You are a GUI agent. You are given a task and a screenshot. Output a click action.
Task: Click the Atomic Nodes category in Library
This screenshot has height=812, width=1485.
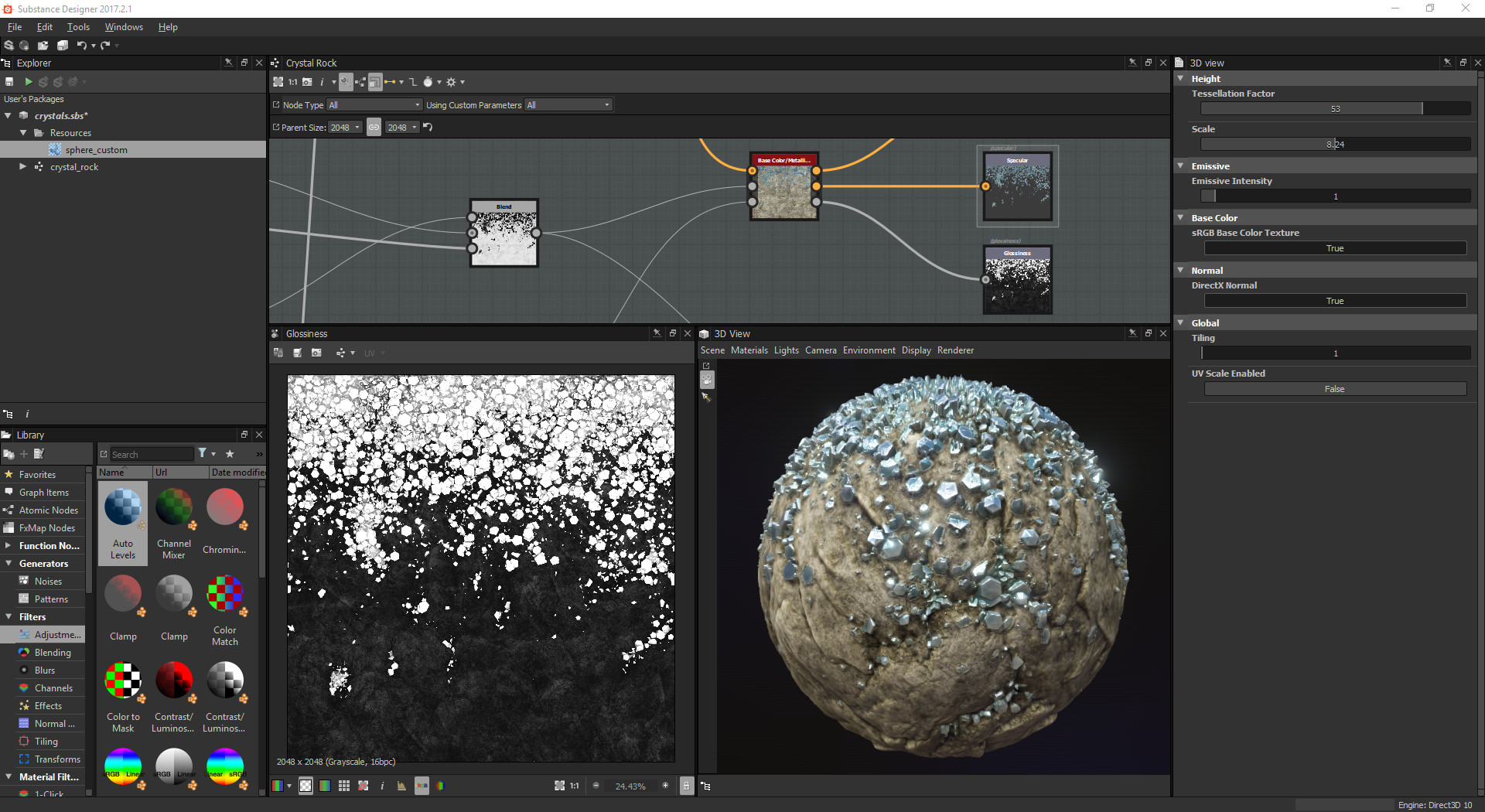[x=48, y=510]
